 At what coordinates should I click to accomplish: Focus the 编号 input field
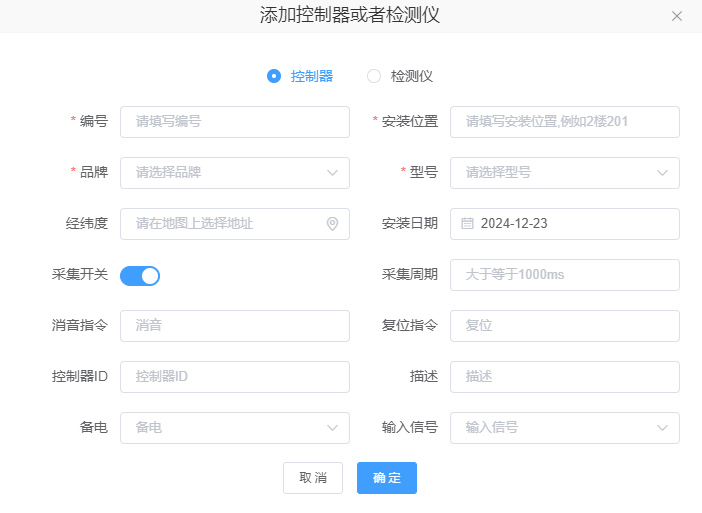click(234, 122)
